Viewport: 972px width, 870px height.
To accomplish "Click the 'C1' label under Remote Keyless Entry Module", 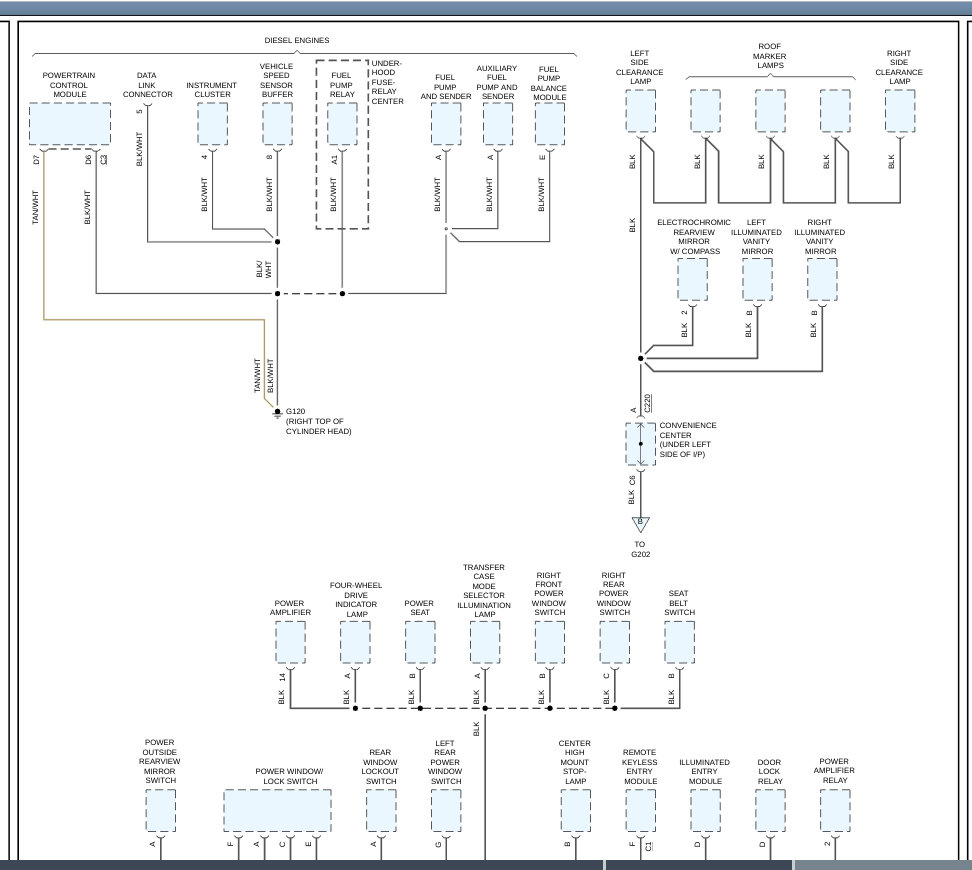I will coord(648,846).
